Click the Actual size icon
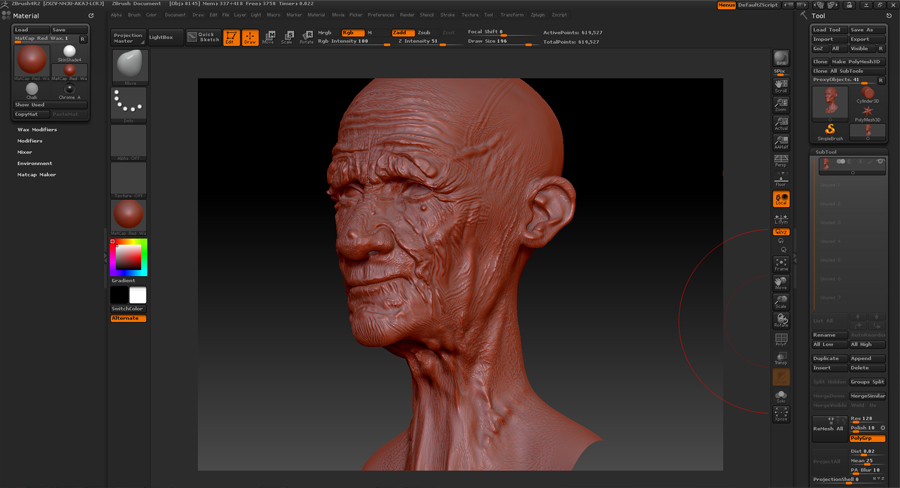Screen dimensions: 900x488 click(781, 123)
